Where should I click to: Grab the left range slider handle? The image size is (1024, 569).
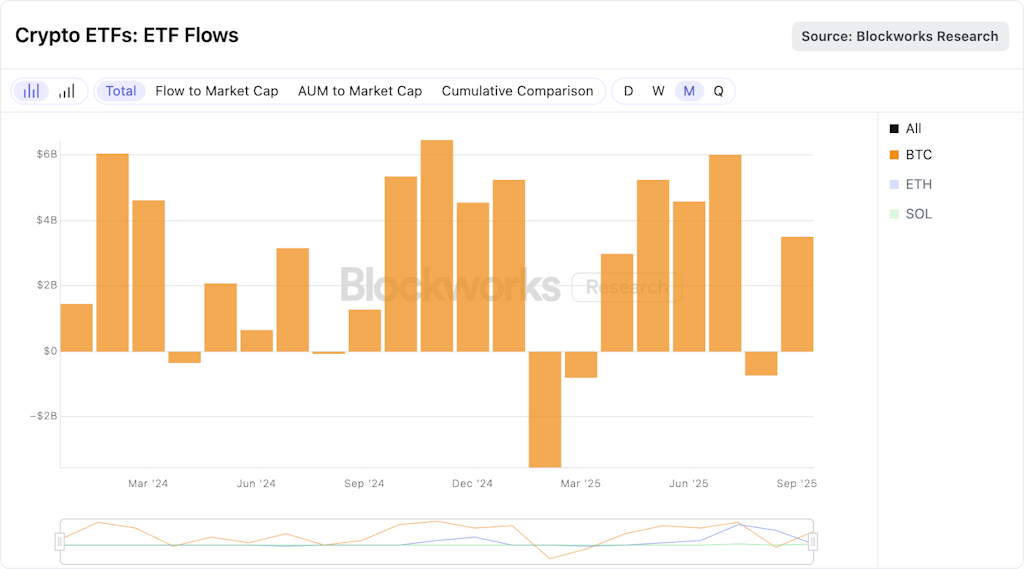[60, 542]
